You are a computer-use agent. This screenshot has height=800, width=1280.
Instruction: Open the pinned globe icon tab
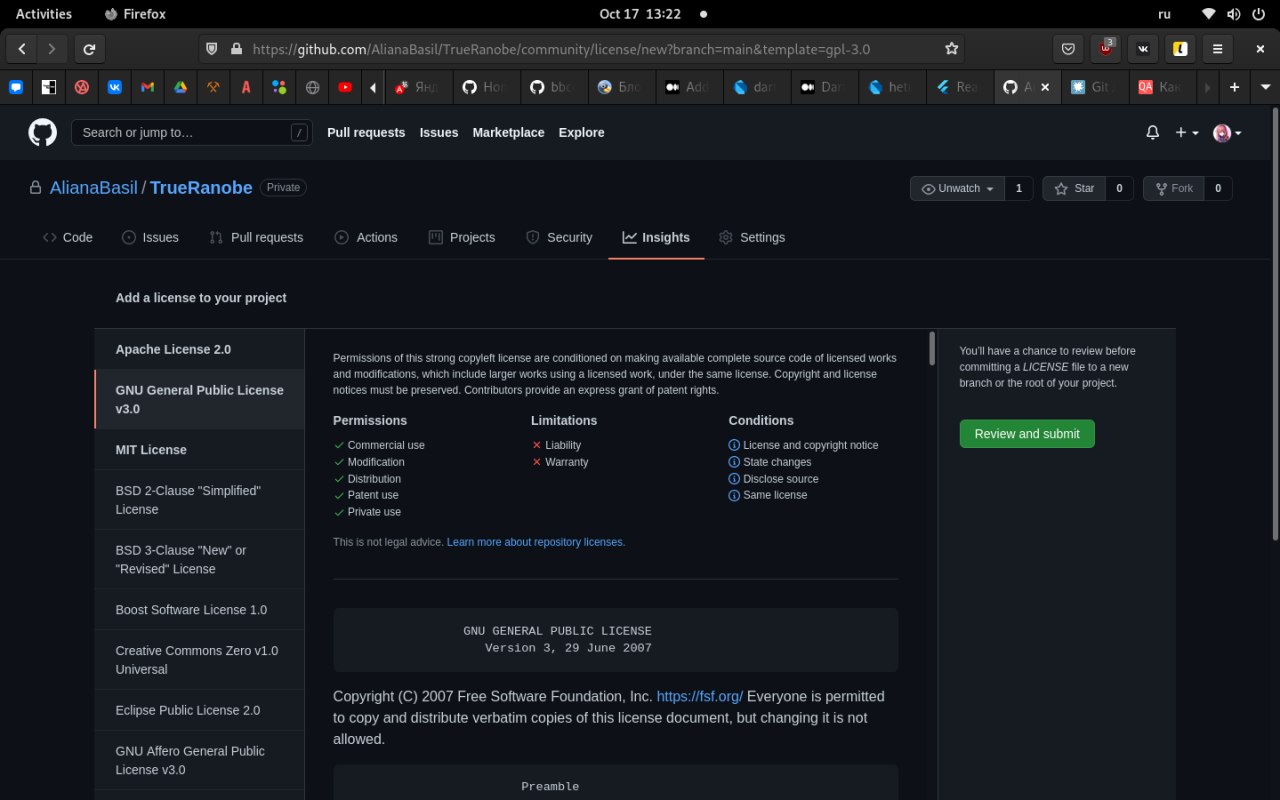click(x=312, y=87)
